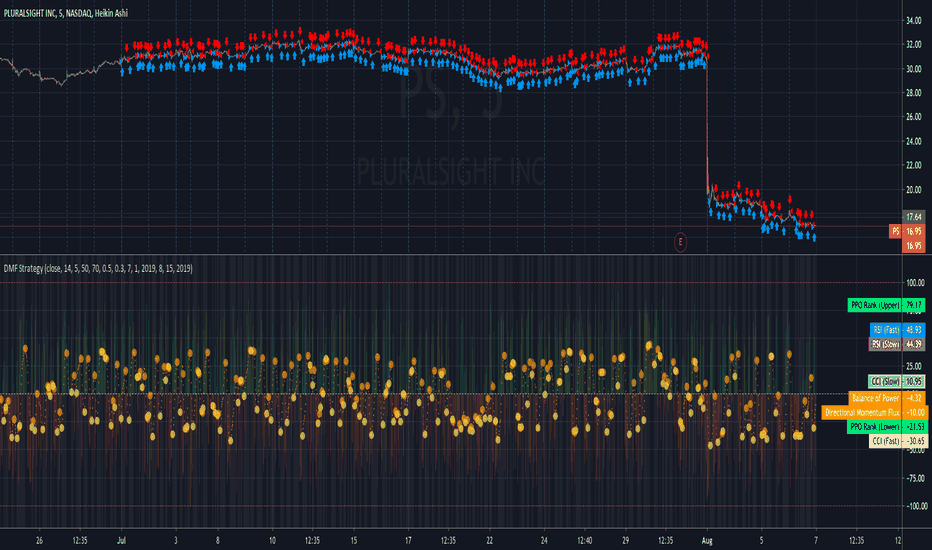This screenshot has width=932, height=550.
Task: Click the Jul date on time axis
Action: coord(121,540)
